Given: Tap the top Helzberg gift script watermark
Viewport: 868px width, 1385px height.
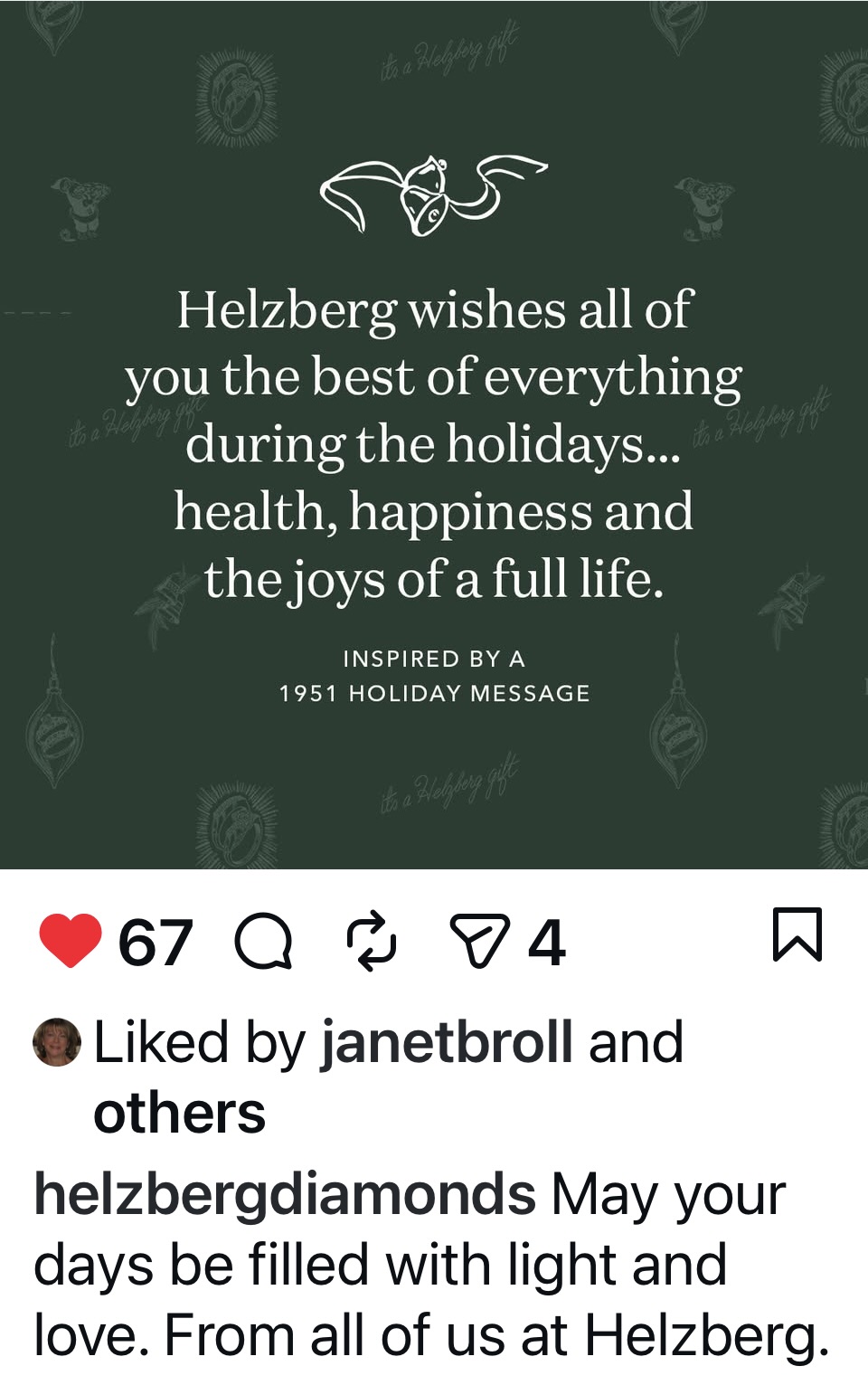Looking at the screenshot, I should pyautogui.click(x=449, y=54).
